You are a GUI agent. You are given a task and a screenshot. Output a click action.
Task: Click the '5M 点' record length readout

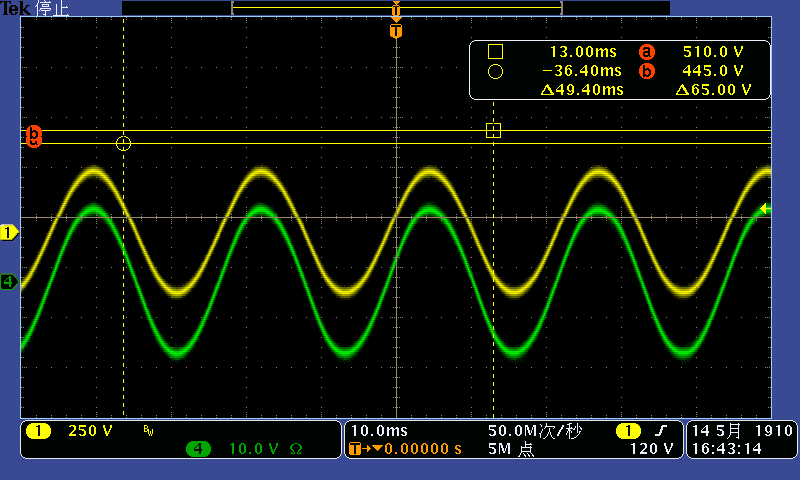(x=511, y=449)
